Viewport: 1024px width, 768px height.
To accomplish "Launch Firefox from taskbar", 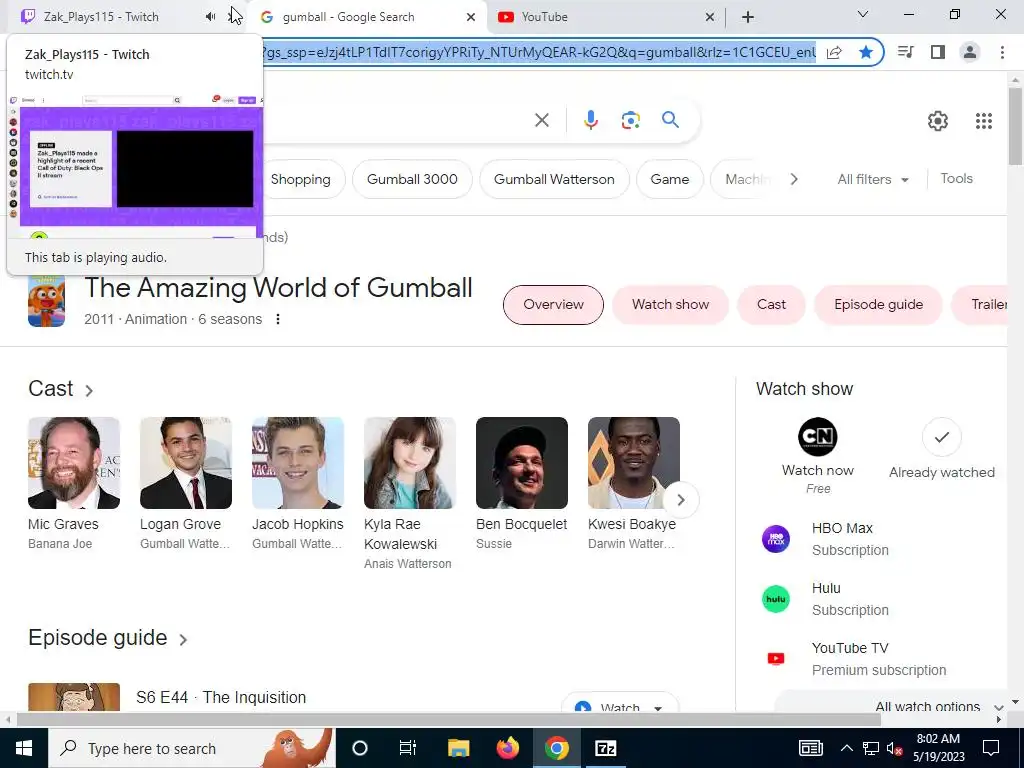I will pos(507,748).
